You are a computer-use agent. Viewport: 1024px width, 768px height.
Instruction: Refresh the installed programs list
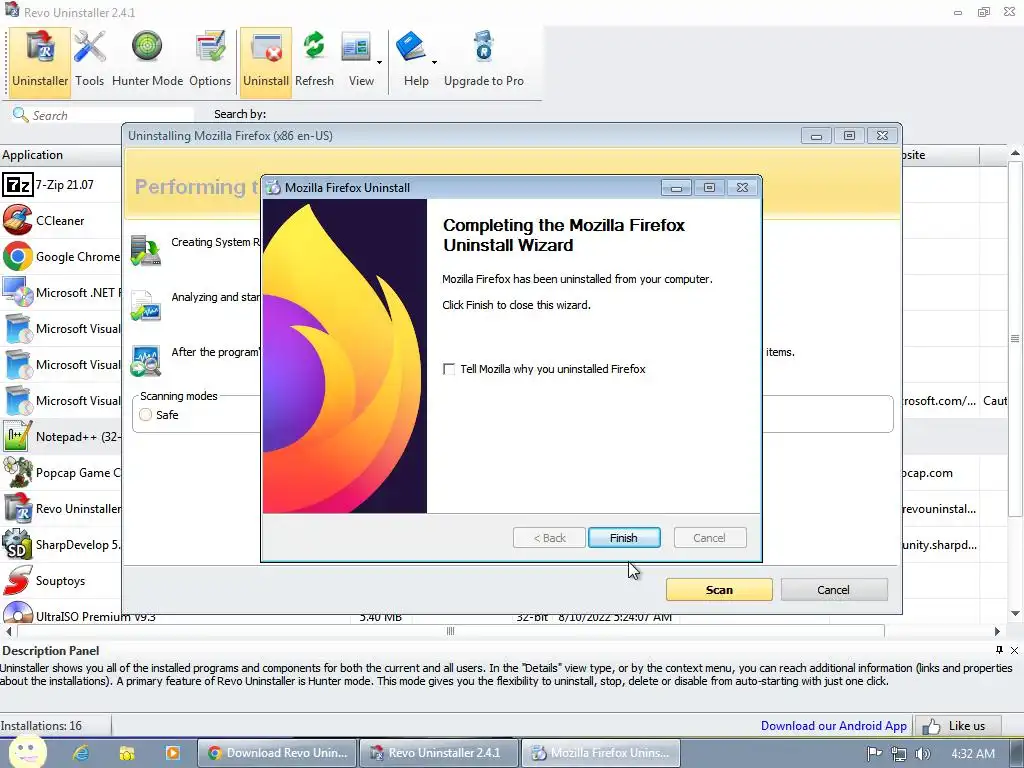click(x=314, y=60)
